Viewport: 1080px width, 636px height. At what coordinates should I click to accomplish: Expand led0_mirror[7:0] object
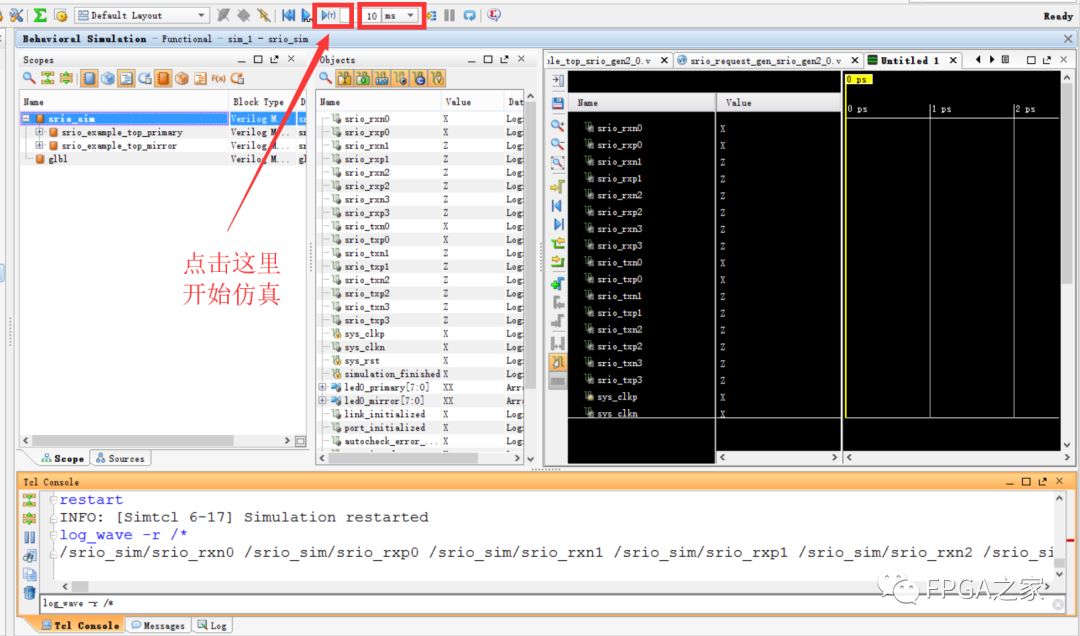(x=322, y=400)
